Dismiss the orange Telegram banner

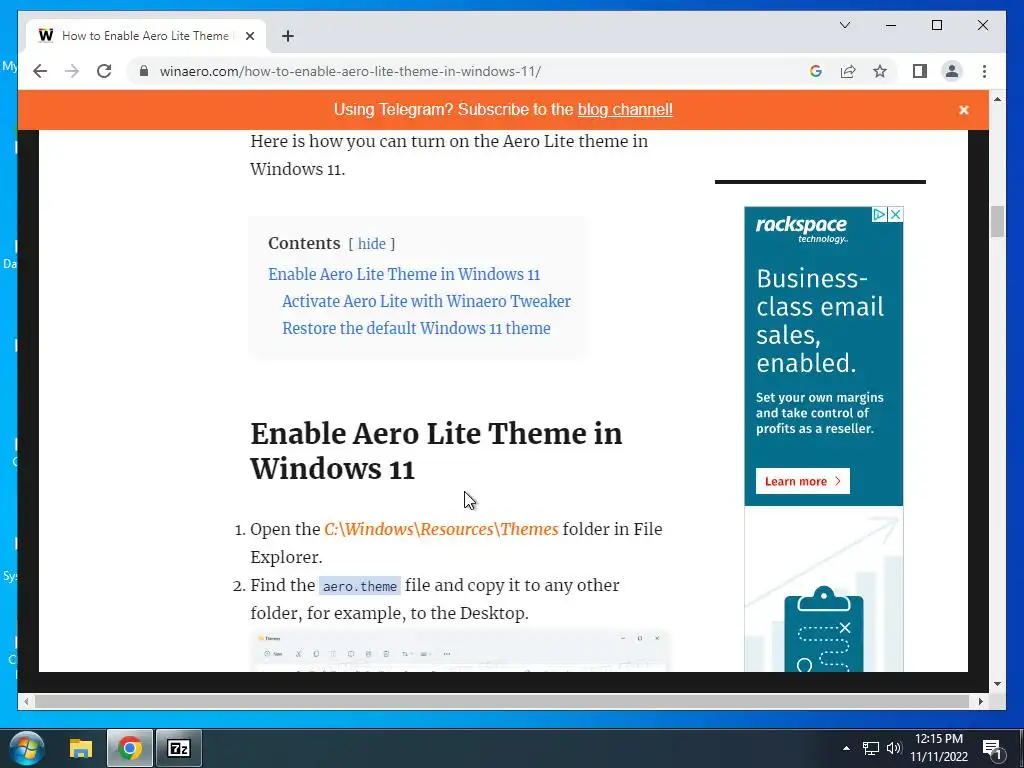point(963,110)
